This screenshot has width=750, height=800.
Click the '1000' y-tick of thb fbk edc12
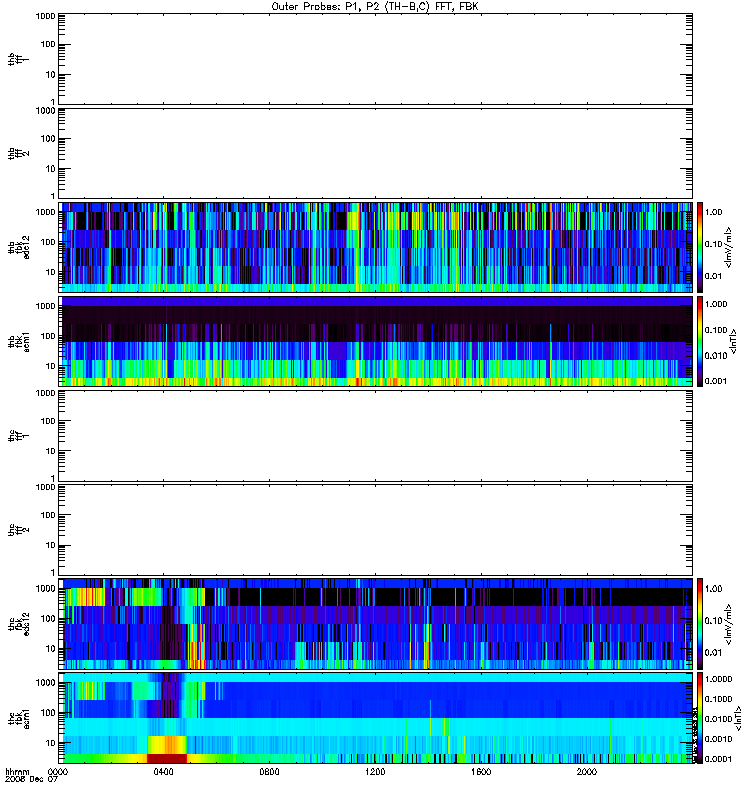coord(45,212)
